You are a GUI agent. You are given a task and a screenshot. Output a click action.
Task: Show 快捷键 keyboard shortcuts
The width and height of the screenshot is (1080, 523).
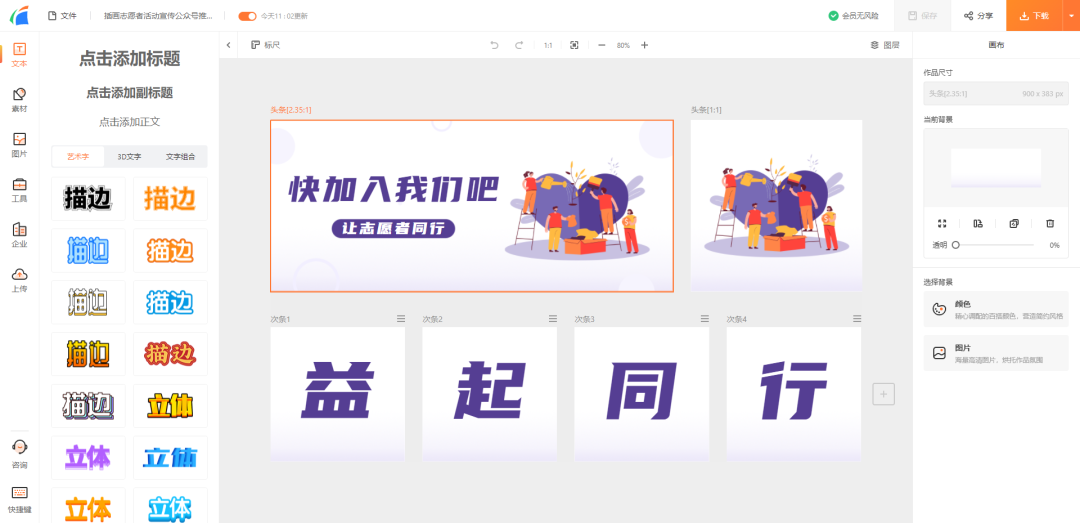pyautogui.click(x=19, y=500)
